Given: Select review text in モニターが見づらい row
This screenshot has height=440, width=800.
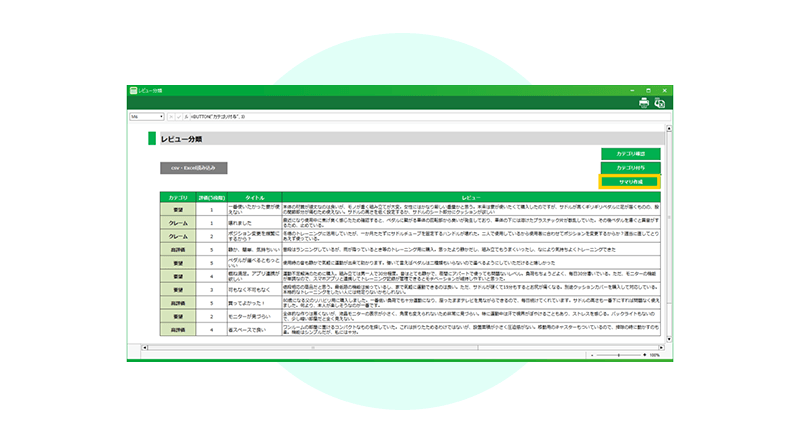Looking at the screenshot, I should click(471, 316).
